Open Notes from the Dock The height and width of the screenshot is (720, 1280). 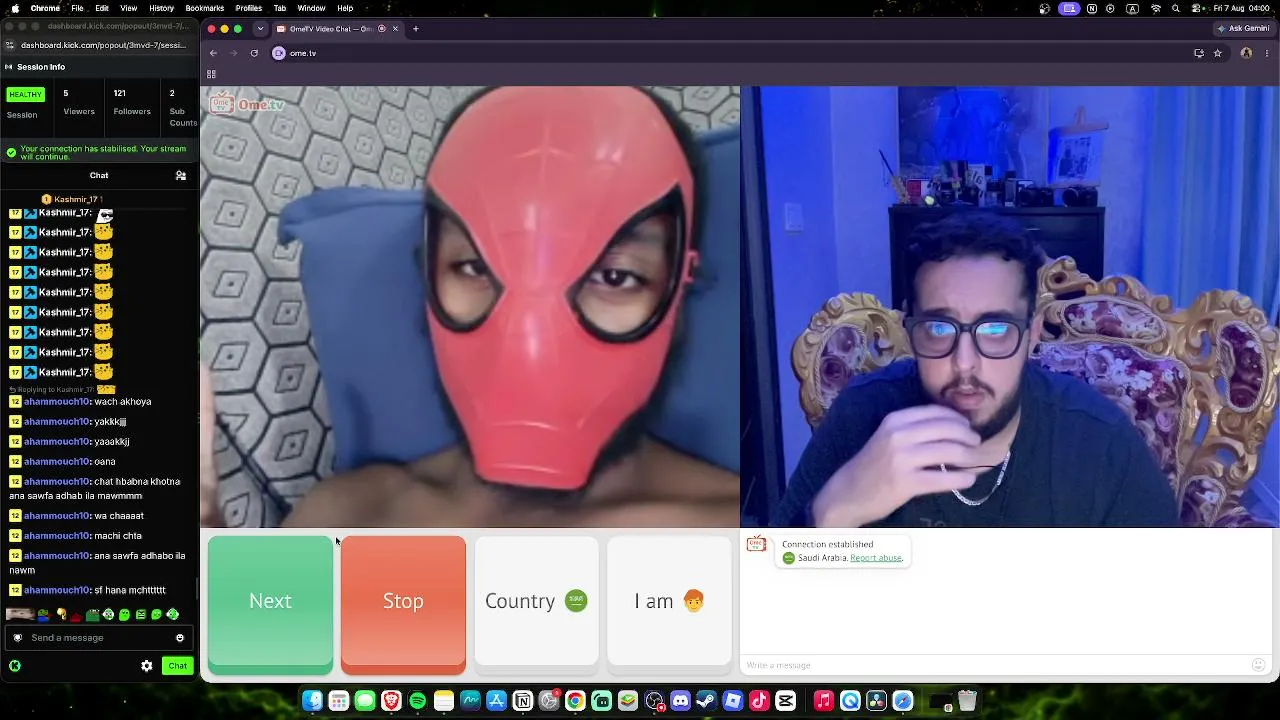click(x=444, y=701)
